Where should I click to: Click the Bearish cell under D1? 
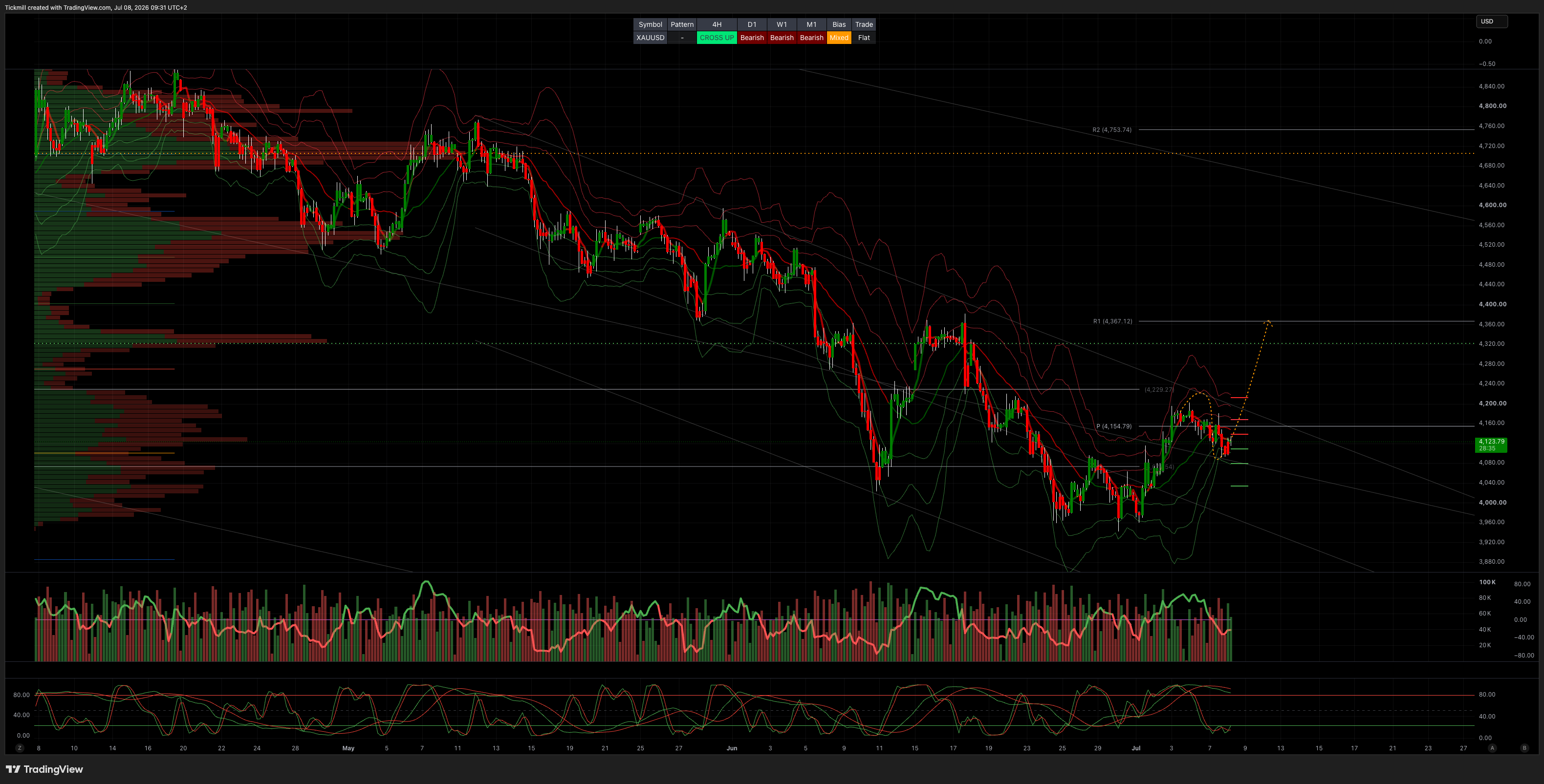coord(752,38)
